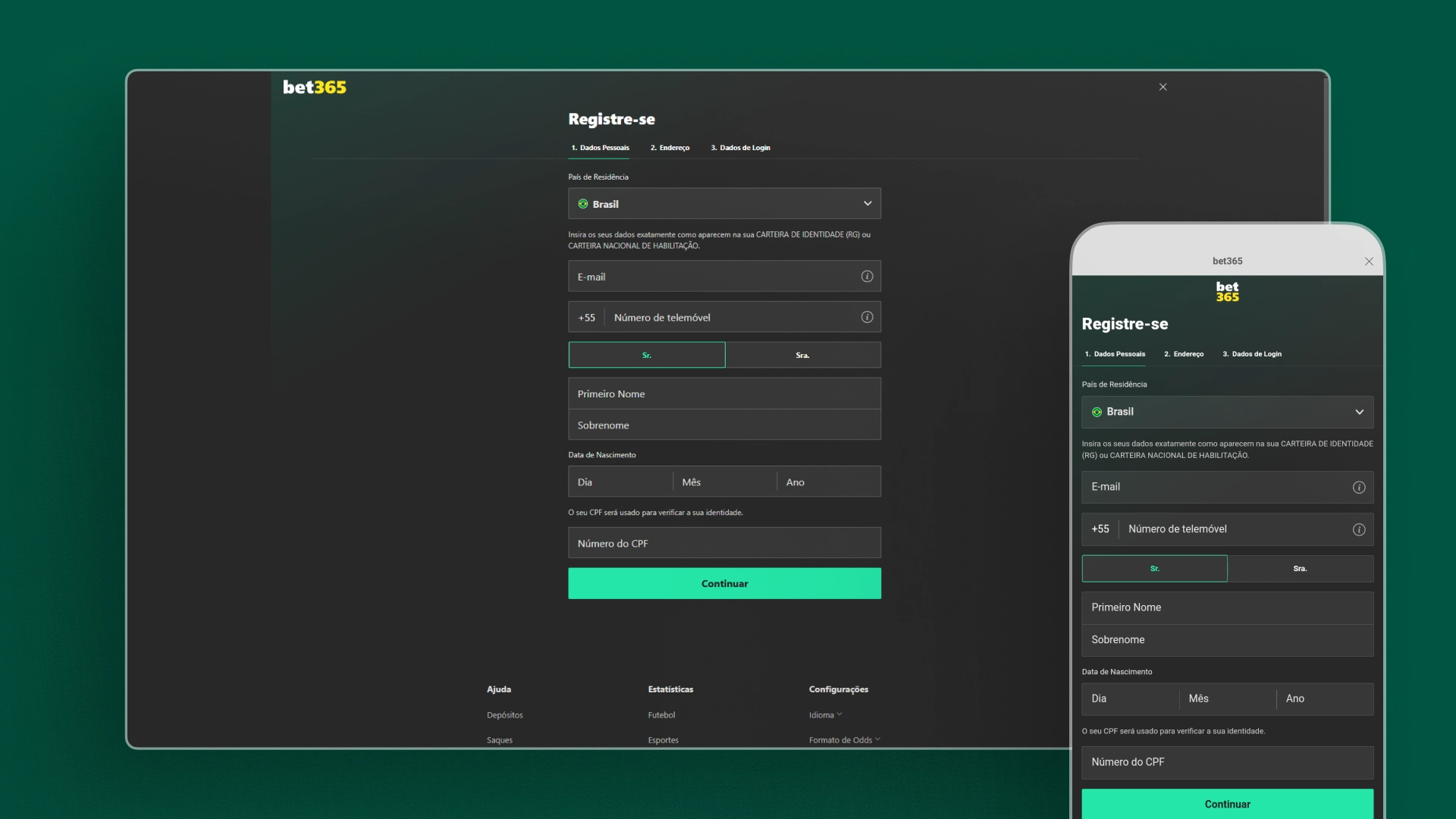
Task: Select Sra. title option in mobile form
Action: (x=1301, y=569)
